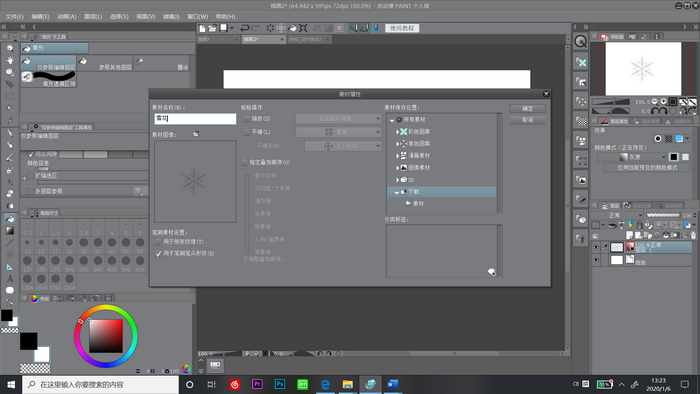Expand the 彩色图案 folder
This screenshot has height=394, width=700.
(x=397, y=132)
